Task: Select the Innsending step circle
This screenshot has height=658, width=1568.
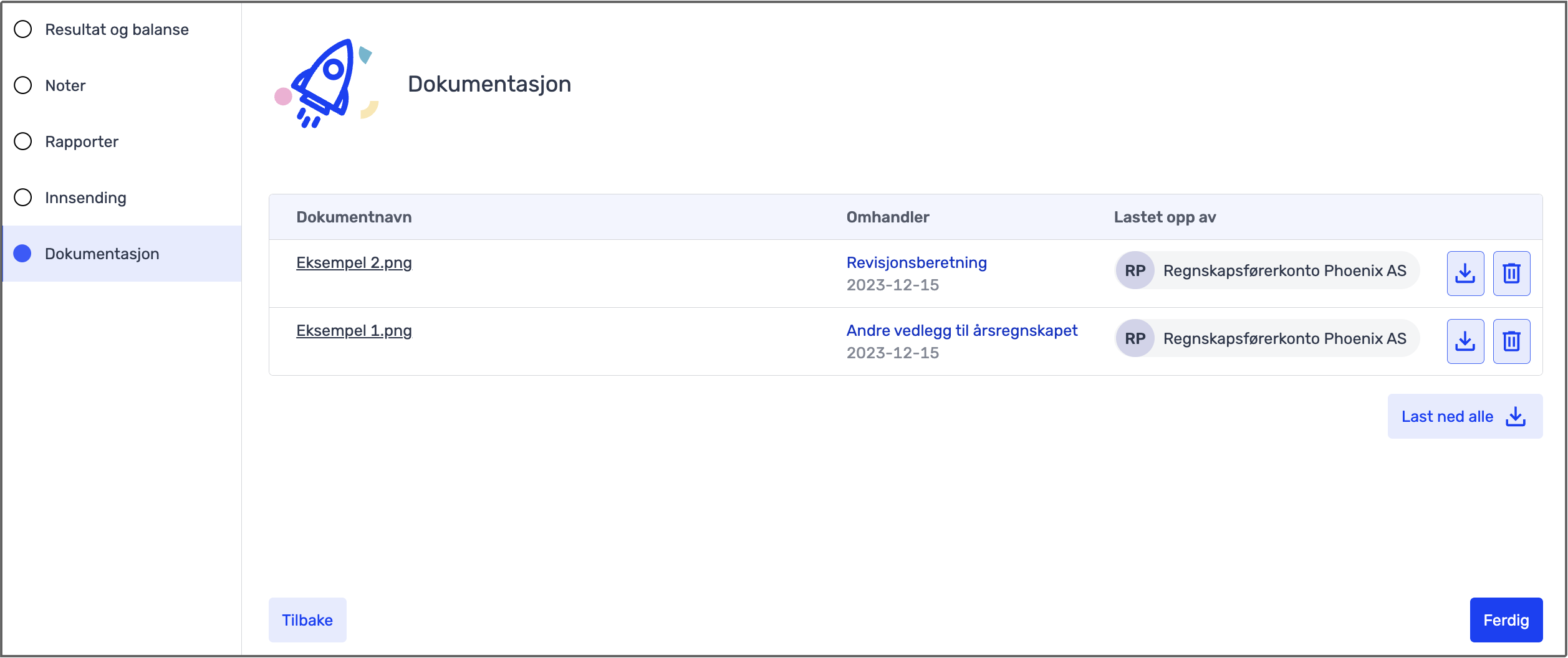Action: (x=23, y=198)
